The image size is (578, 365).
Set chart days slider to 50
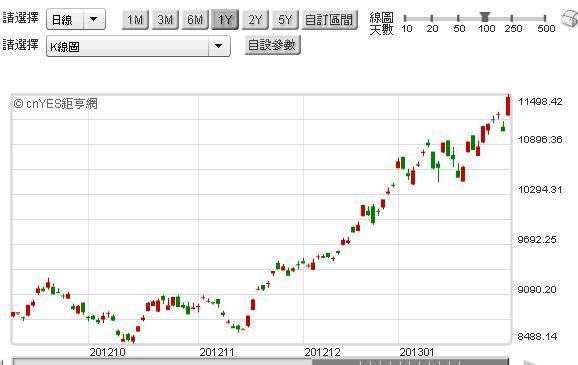[458, 18]
